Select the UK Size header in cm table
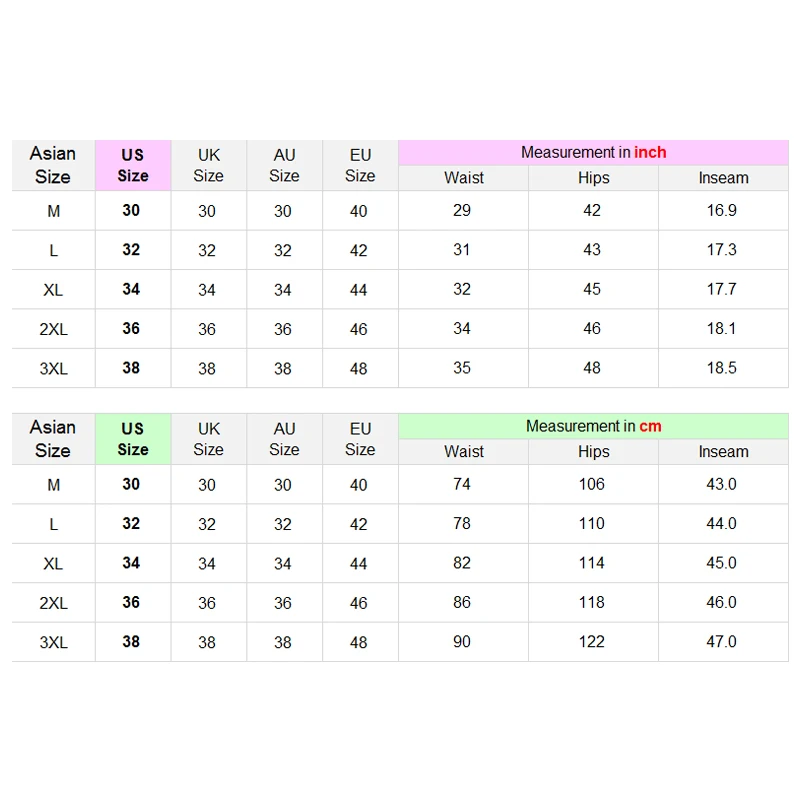This screenshot has height=800, width=800. [208, 439]
